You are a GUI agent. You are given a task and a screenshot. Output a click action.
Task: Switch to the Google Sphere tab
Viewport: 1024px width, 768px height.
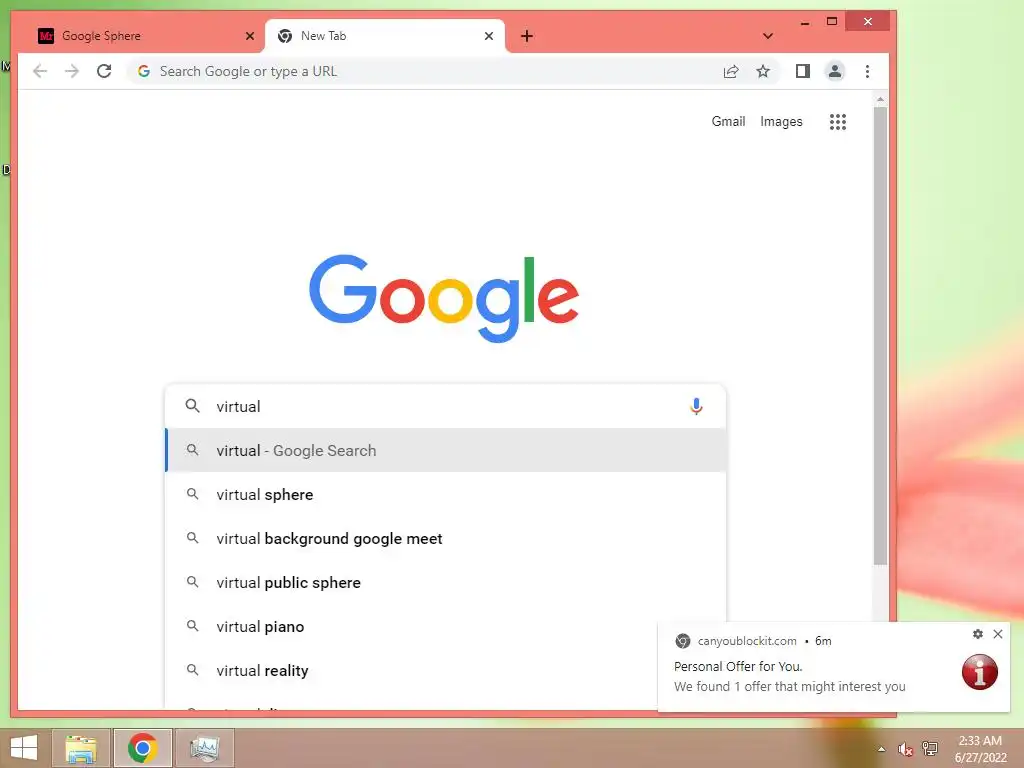coord(140,36)
